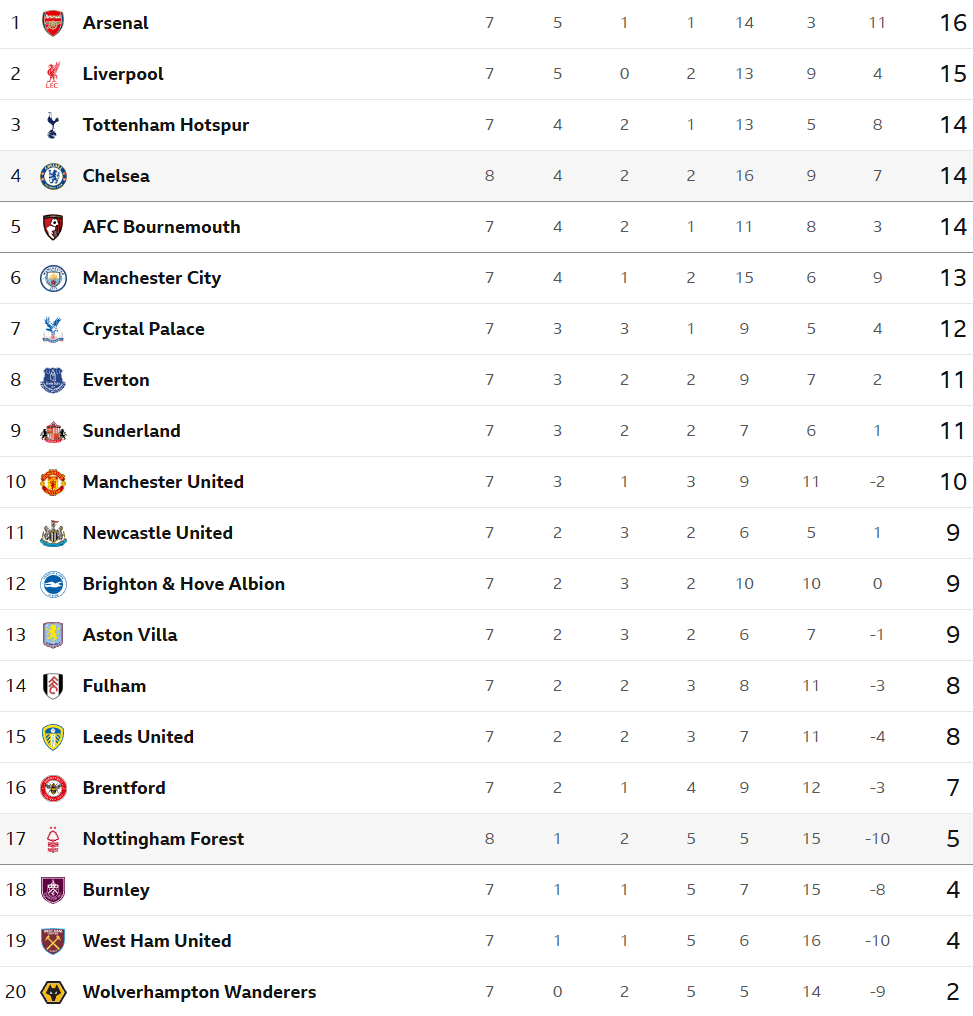
Task: Select the Sunderland team name
Action: [x=131, y=431]
